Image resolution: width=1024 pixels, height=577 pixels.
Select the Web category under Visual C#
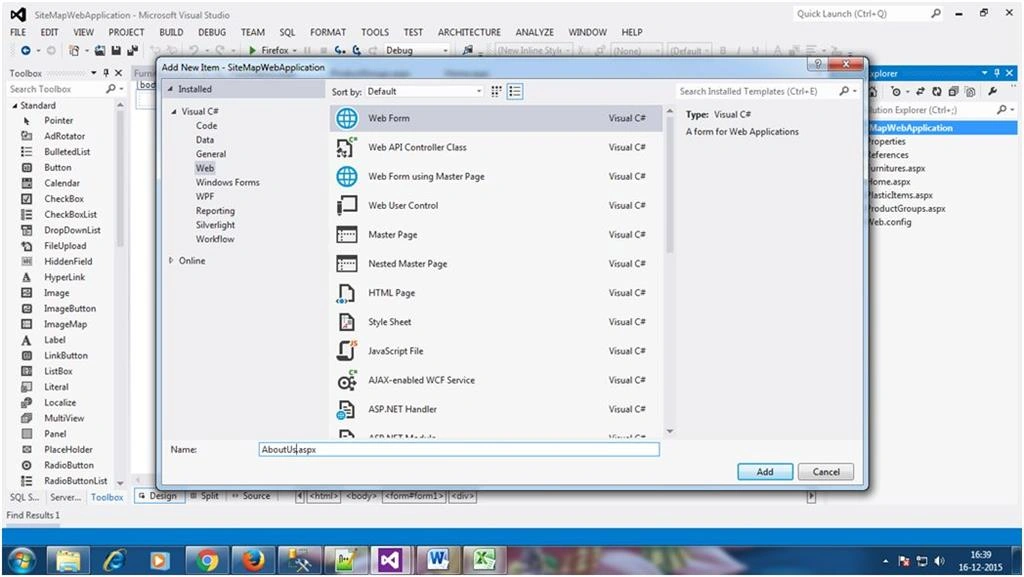coord(204,168)
